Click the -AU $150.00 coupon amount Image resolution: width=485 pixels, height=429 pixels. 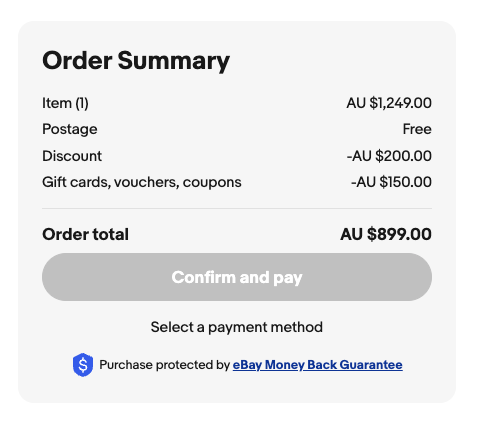pyautogui.click(x=391, y=182)
